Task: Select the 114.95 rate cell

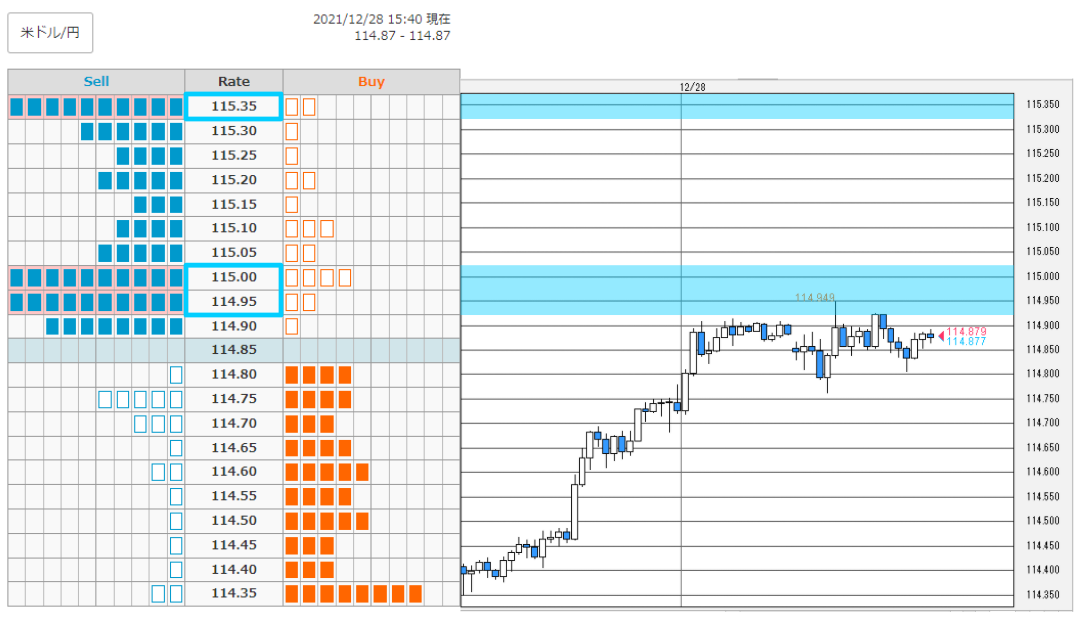Action: point(234,302)
